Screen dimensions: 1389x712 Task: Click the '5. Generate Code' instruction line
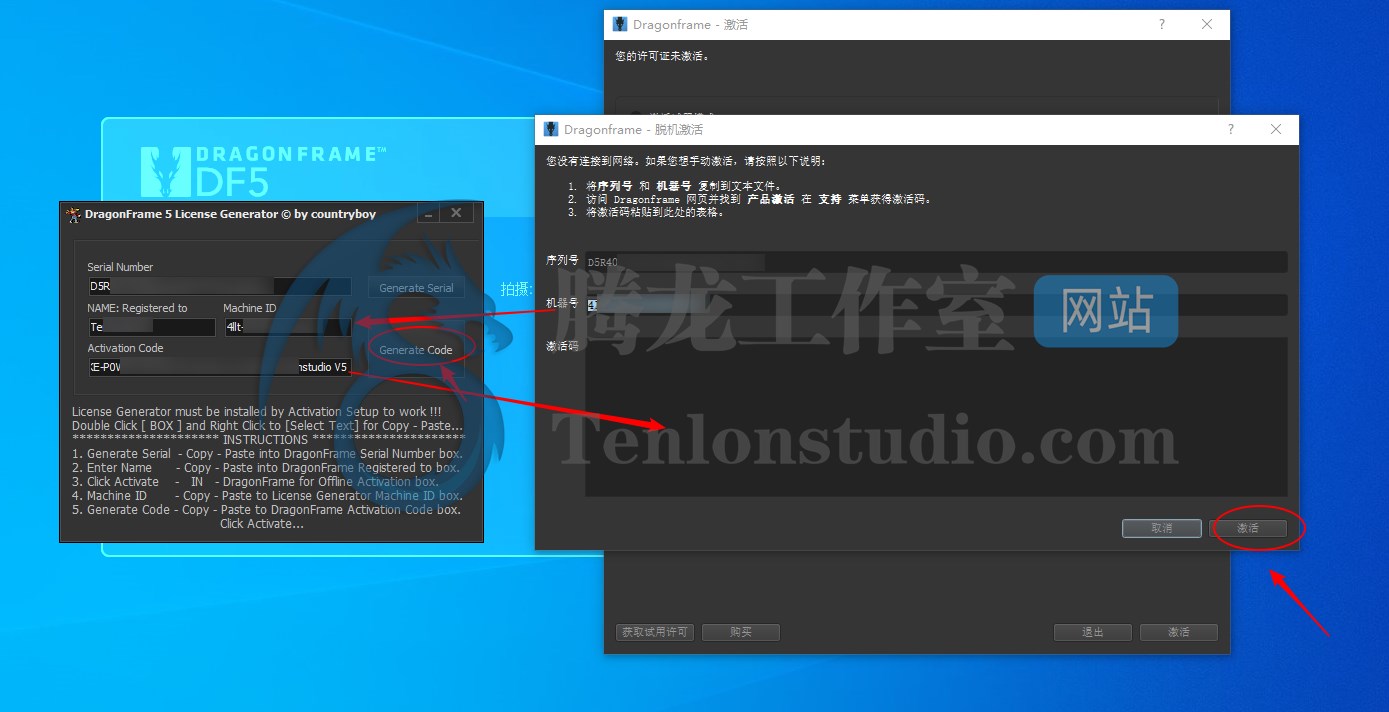[x=267, y=510]
